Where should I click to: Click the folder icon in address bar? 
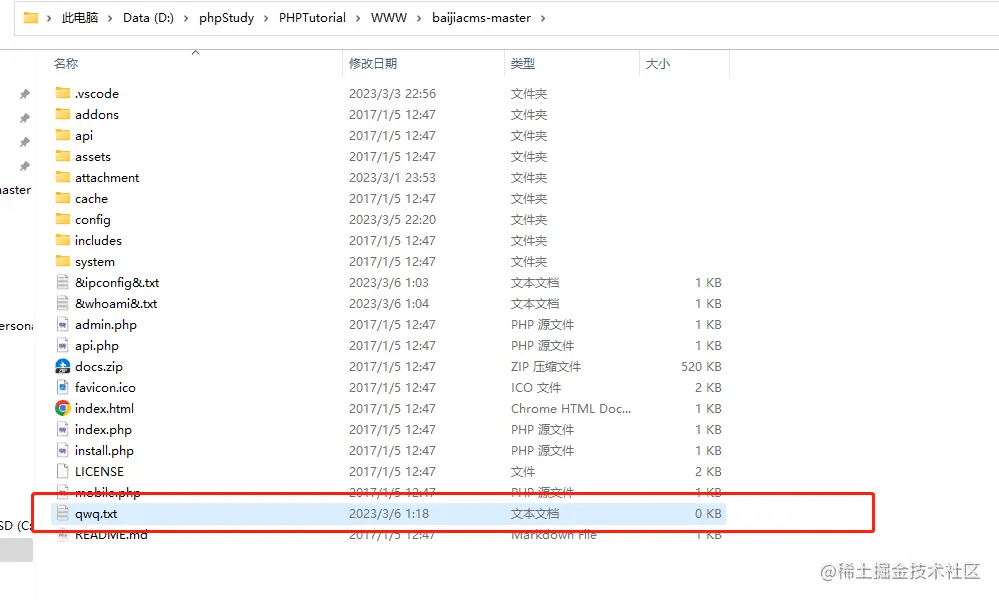[31, 18]
